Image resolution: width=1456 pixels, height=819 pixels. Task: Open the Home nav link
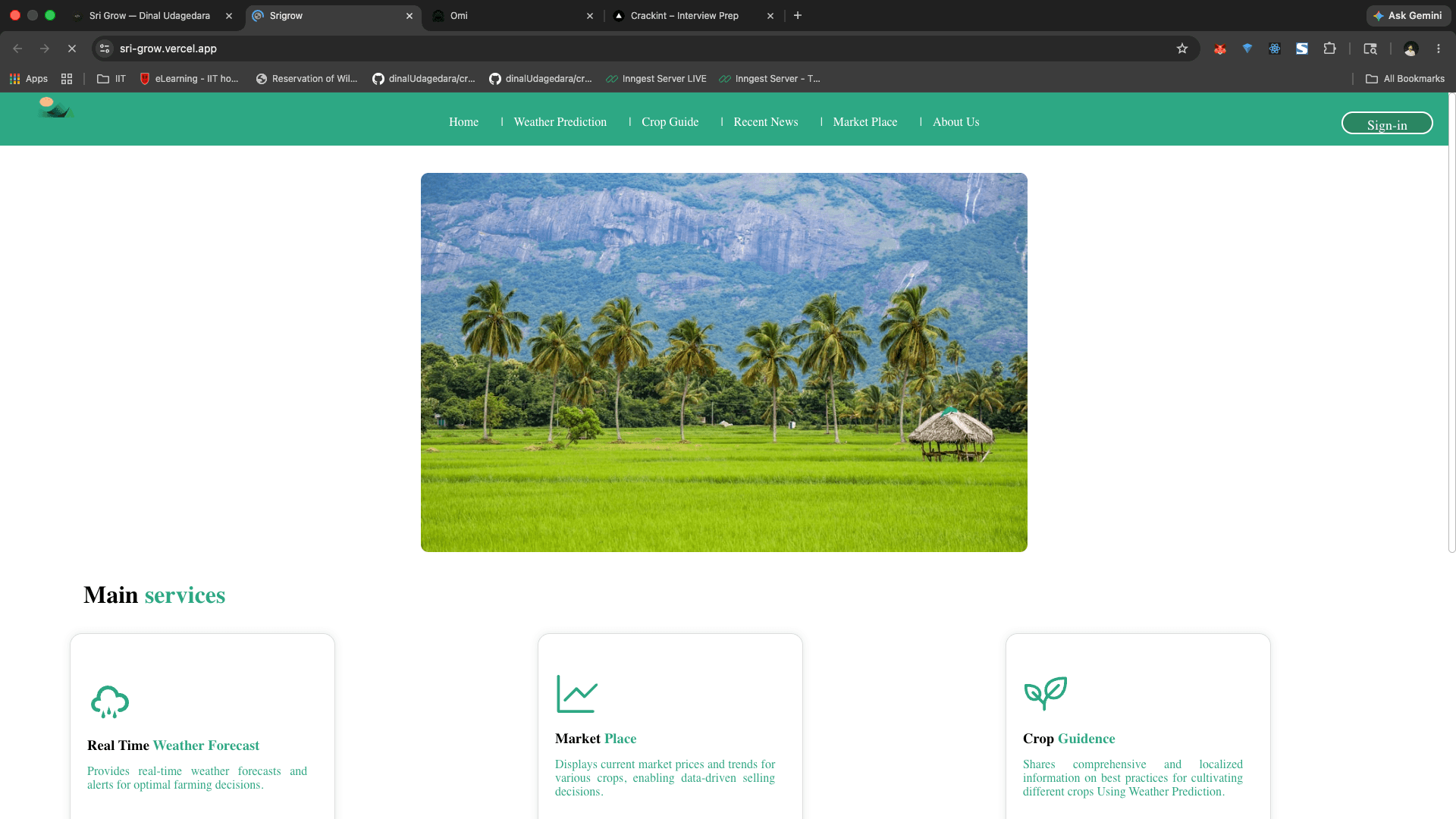pos(463,122)
